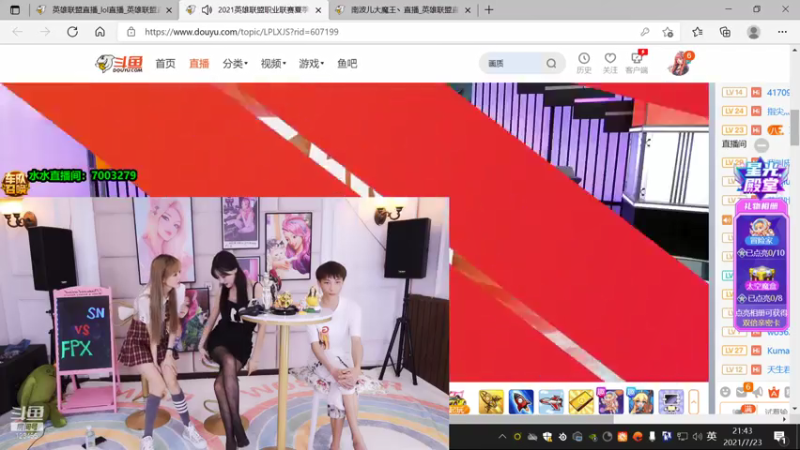
Task: Open the emoji picker in chat
Action: pyautogui.click(x=725, y=392)
